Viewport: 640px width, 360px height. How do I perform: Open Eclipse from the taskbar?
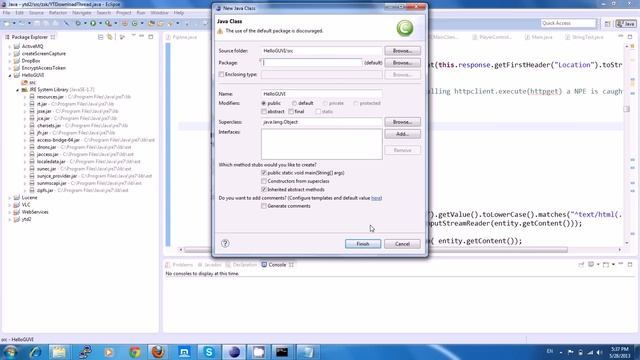click(x=234, y=352)
